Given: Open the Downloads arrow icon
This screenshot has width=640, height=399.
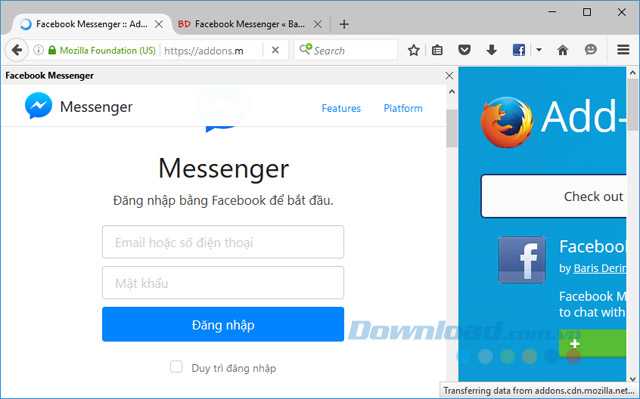Looking at the screenshot, I should pos(491,50).
